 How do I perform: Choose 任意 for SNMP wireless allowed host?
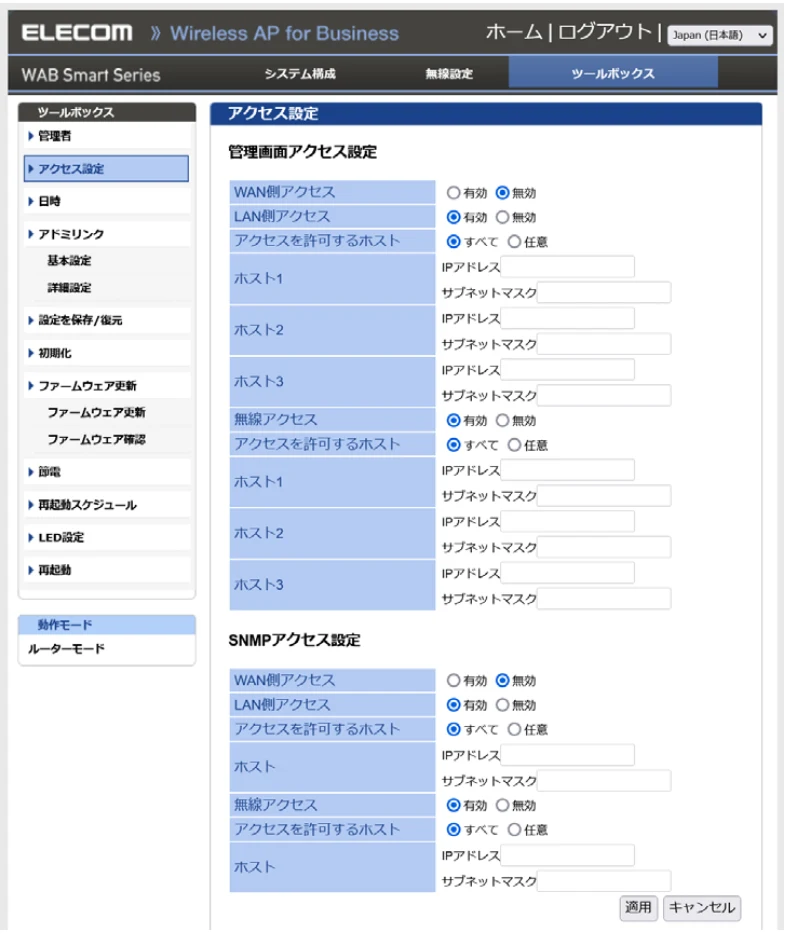(x=514, y=830)
